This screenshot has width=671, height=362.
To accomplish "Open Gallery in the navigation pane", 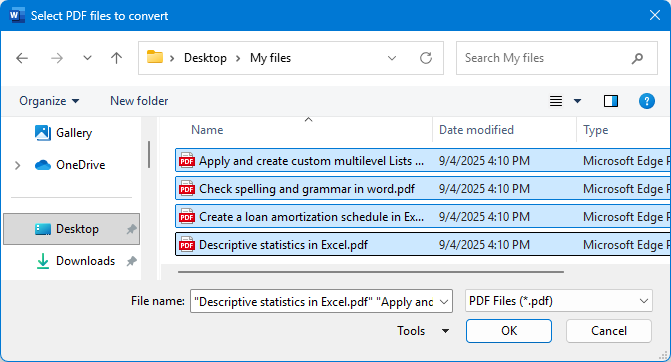I will 74,133.
